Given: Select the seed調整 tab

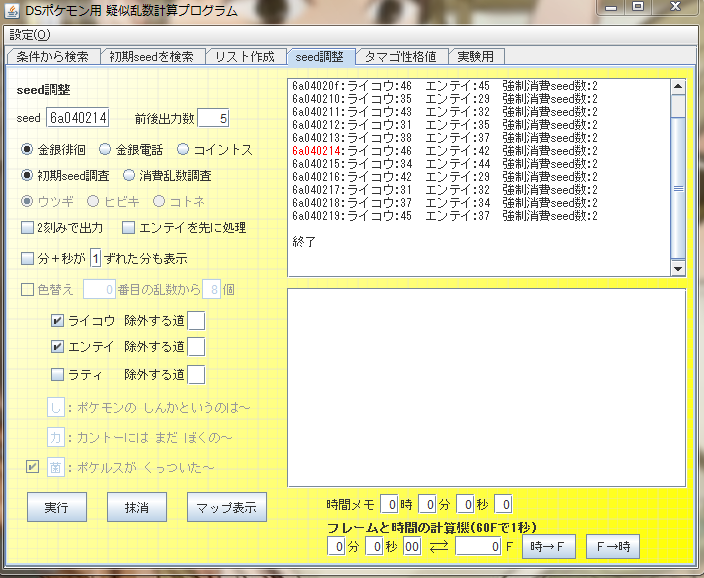Looking at the screenshot, I should (320, 57).
